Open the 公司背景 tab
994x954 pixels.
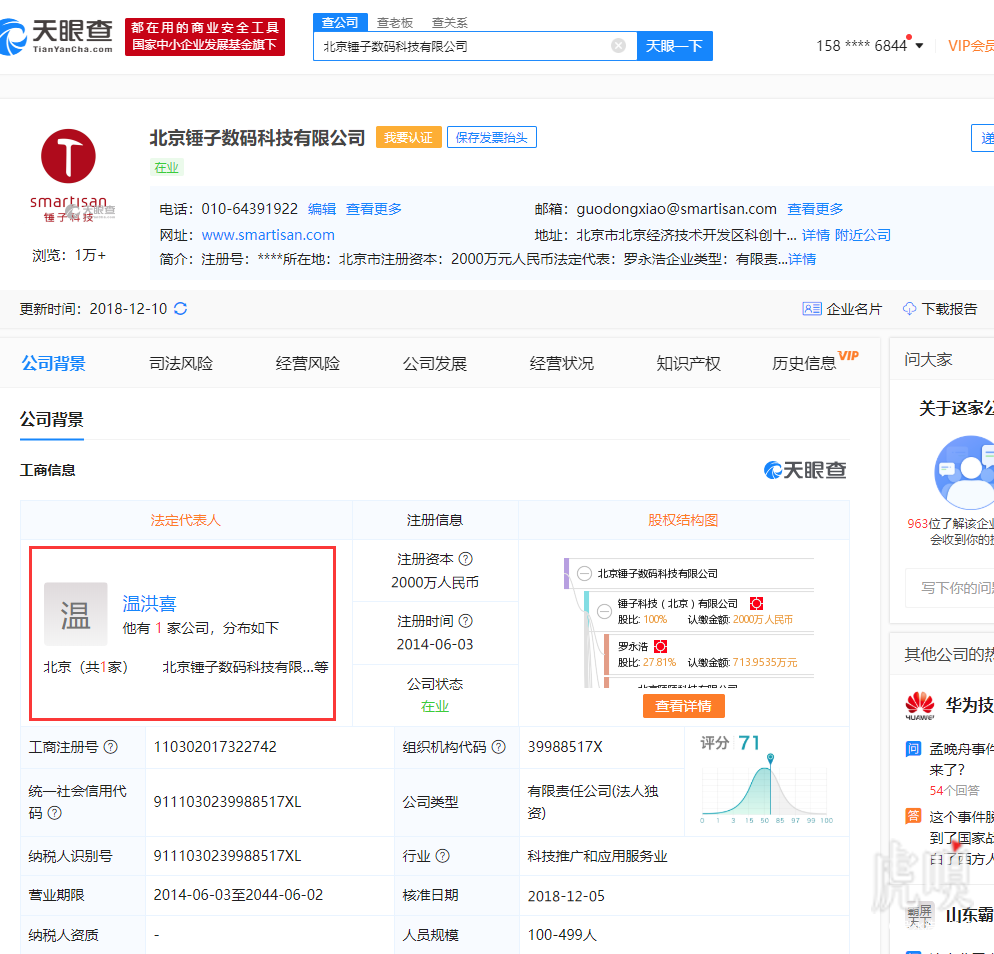tap(54, 363)
